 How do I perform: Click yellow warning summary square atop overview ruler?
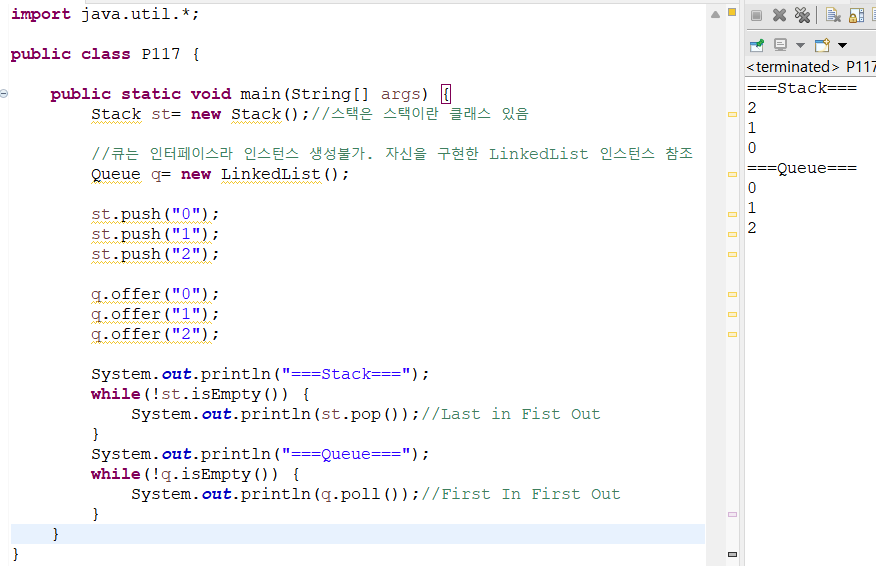pos(732,12)
